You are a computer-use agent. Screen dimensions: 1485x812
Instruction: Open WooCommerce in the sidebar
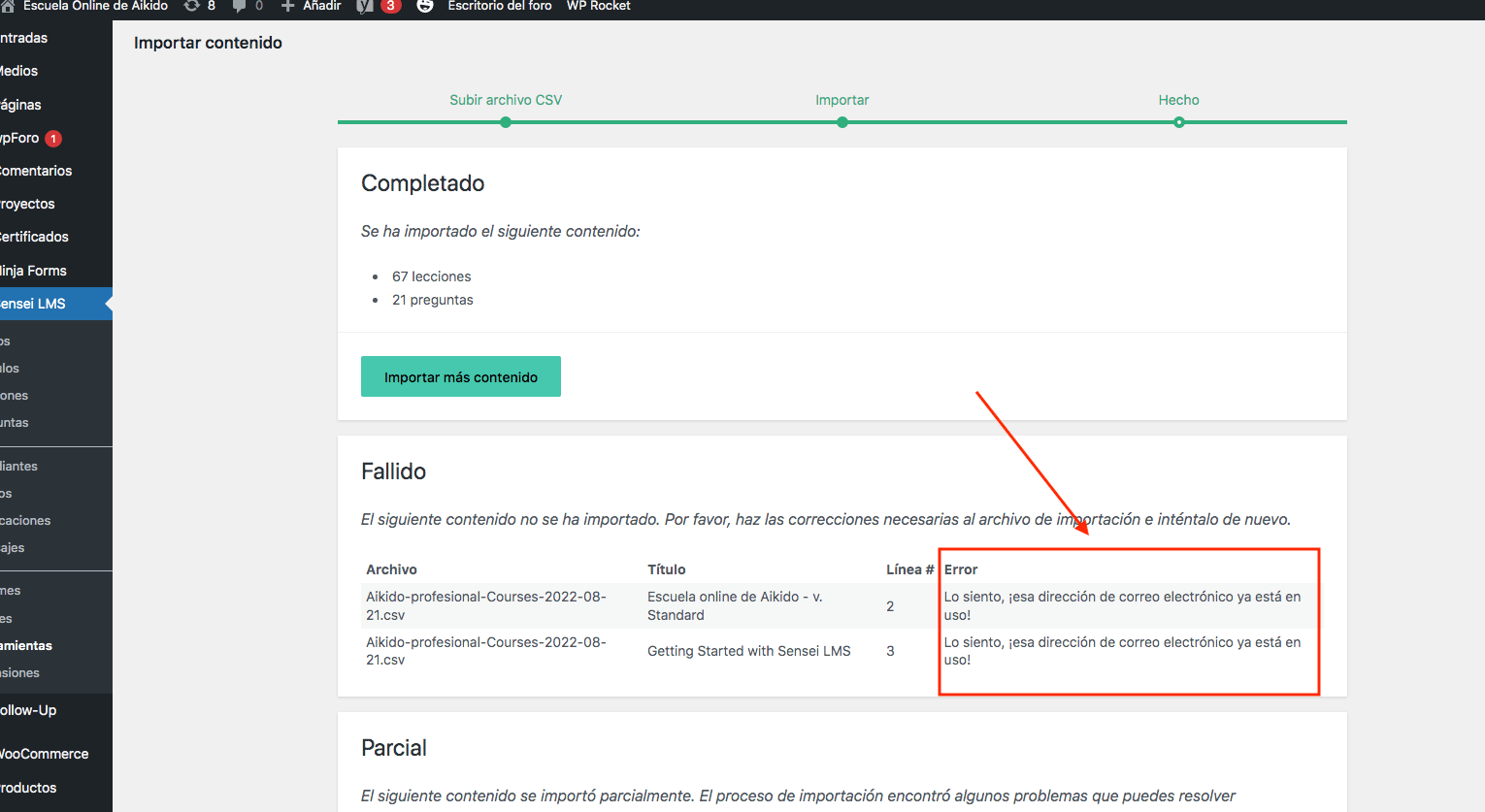[x=45, y=754]
